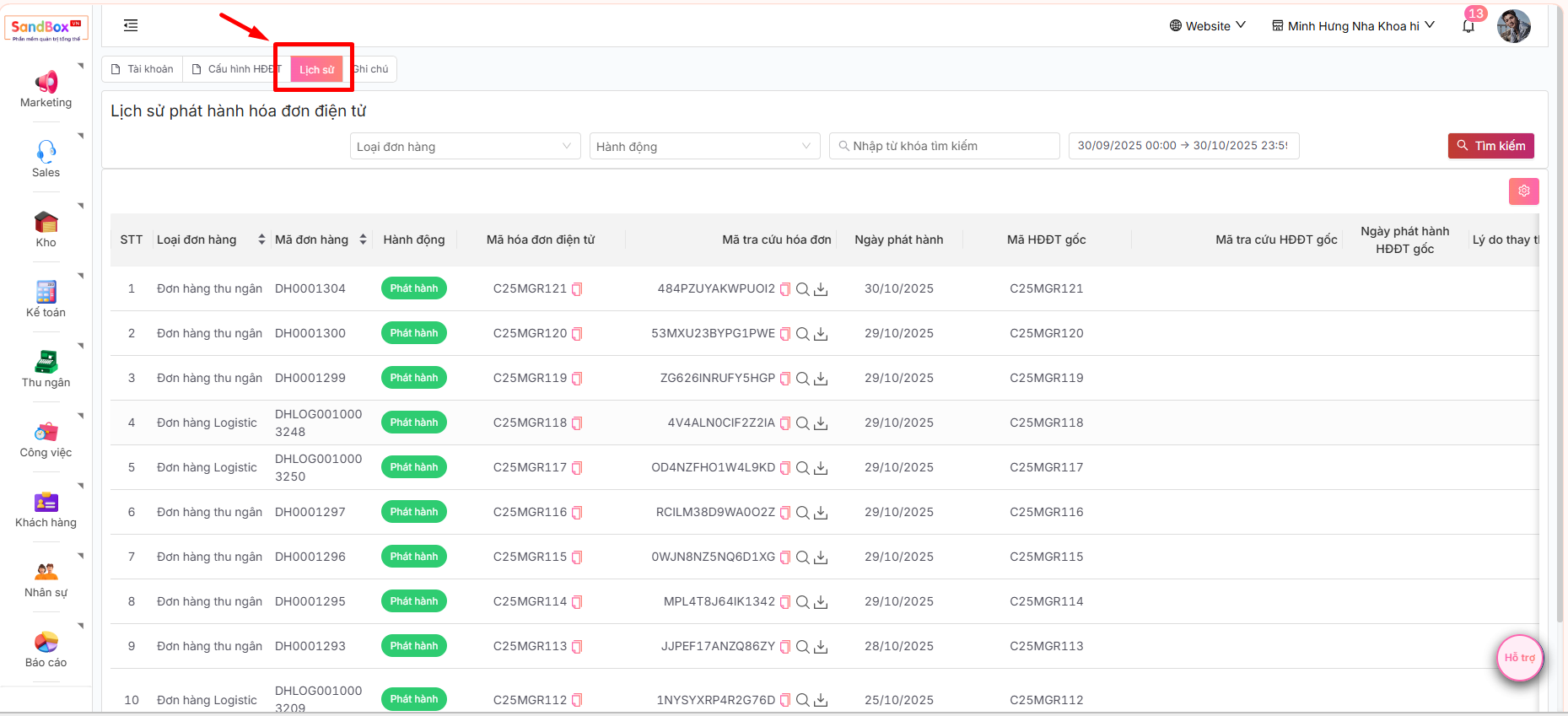Open the Hành động filter dropdown

coord(704,146)
